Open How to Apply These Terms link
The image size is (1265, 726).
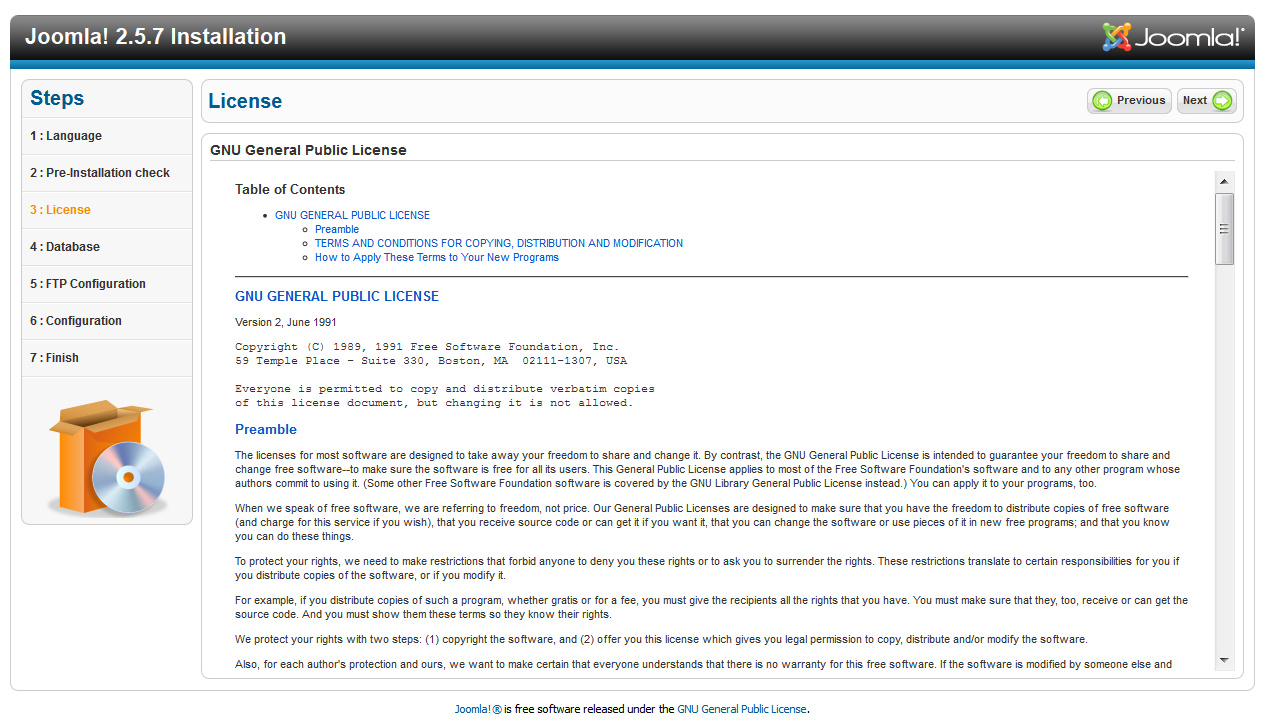click(x=437, y=257)
